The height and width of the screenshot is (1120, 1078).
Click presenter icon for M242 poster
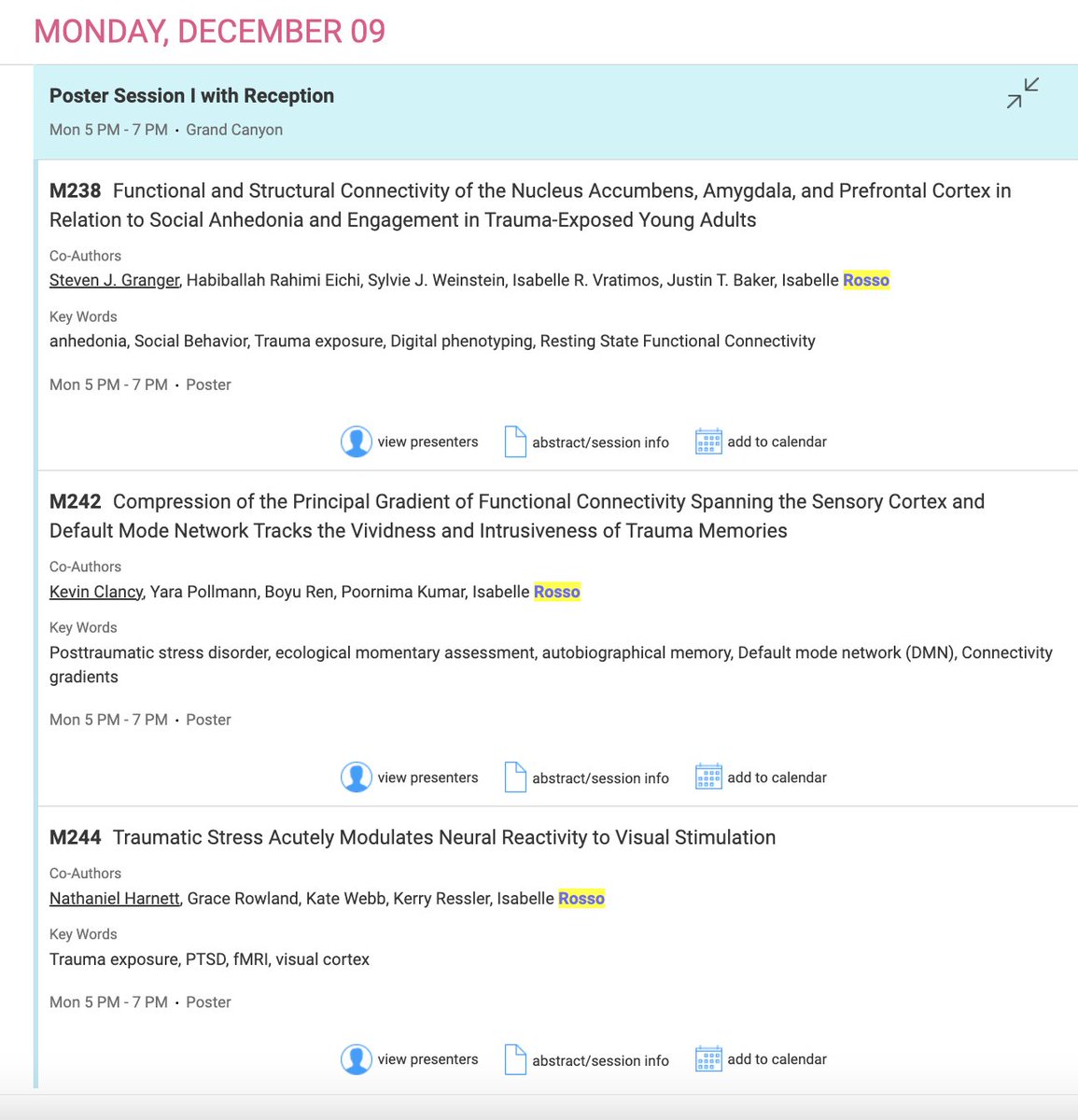point(357,777)
